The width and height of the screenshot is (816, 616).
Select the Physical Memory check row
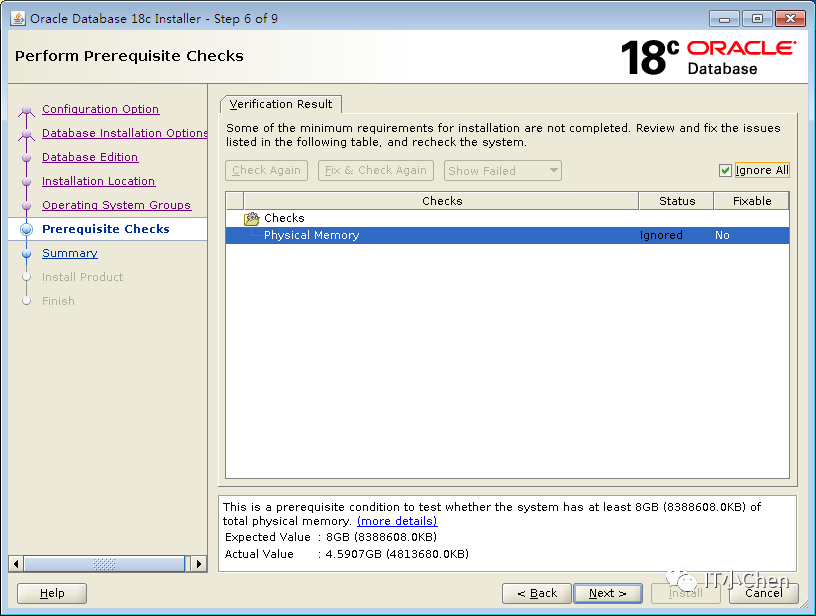pos(507,235)
